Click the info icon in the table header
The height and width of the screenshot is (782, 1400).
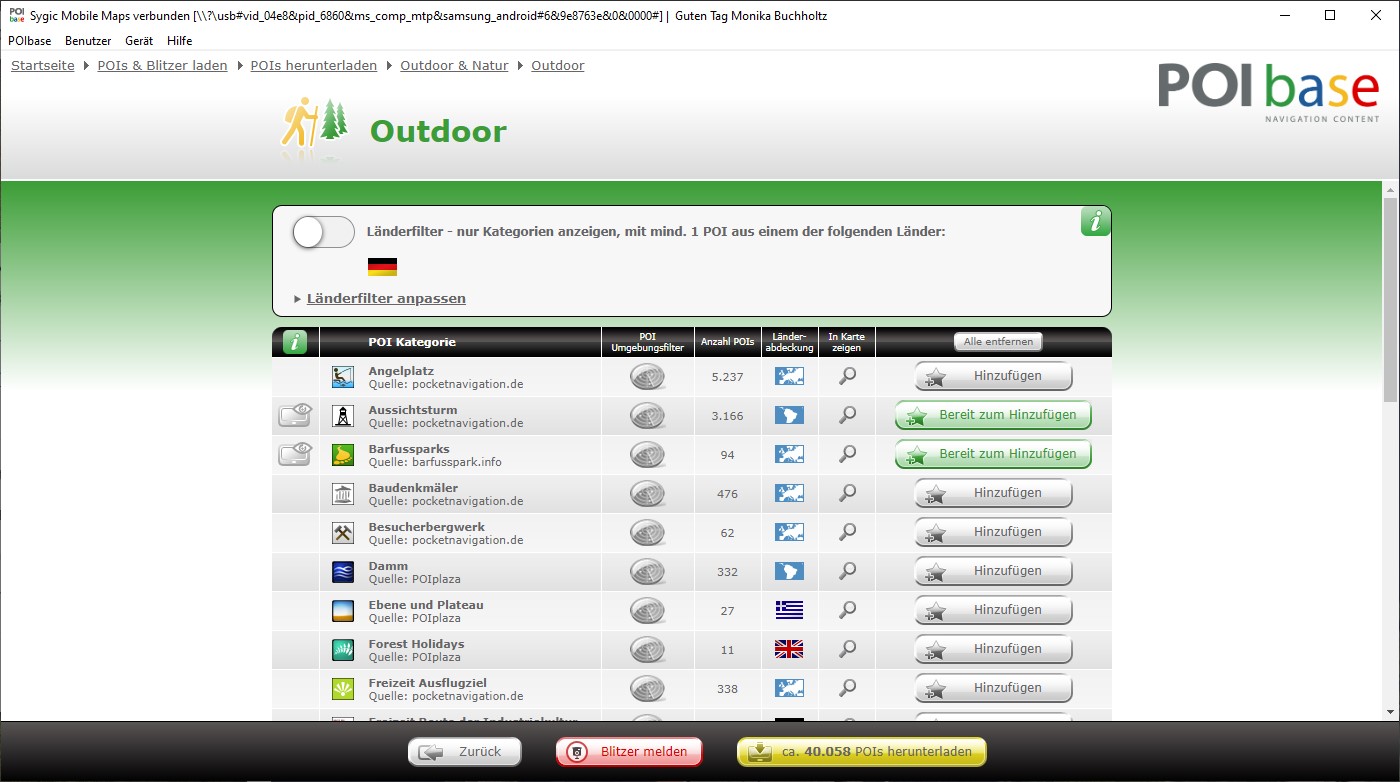click(295, 342)
